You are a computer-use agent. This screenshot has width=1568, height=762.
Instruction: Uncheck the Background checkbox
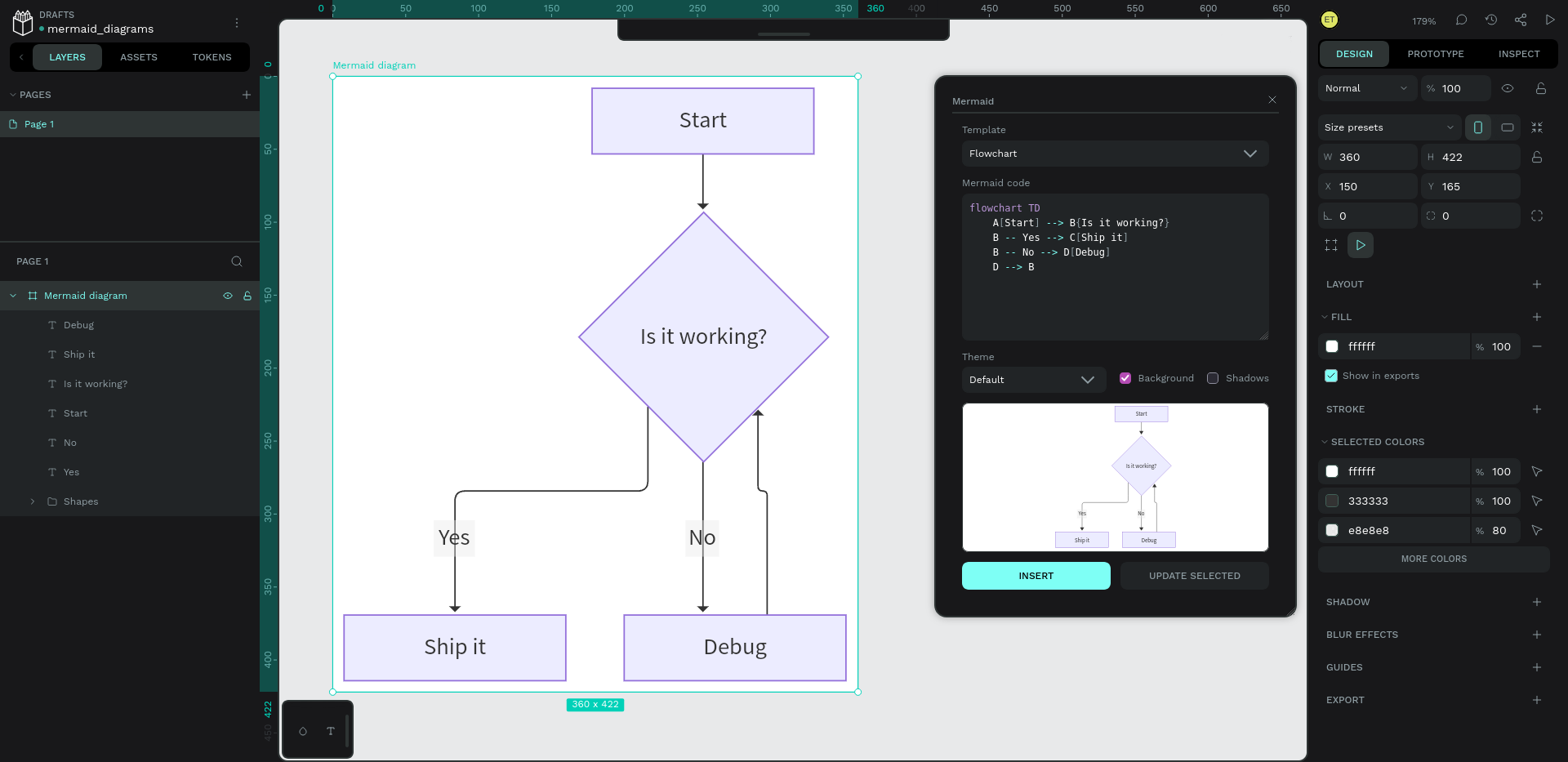1125,378
